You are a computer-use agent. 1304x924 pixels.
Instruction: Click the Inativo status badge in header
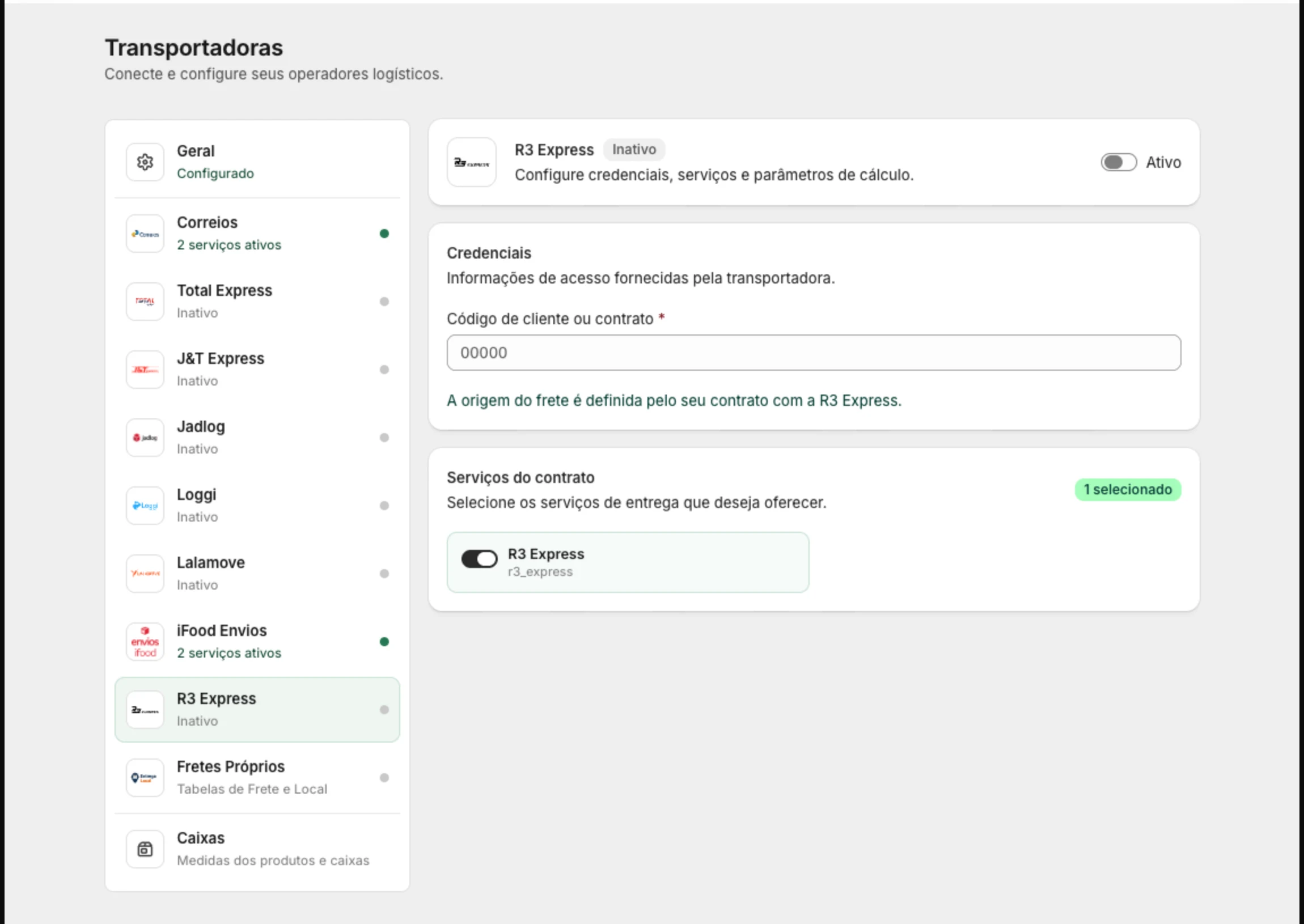[x=634, y=150]
